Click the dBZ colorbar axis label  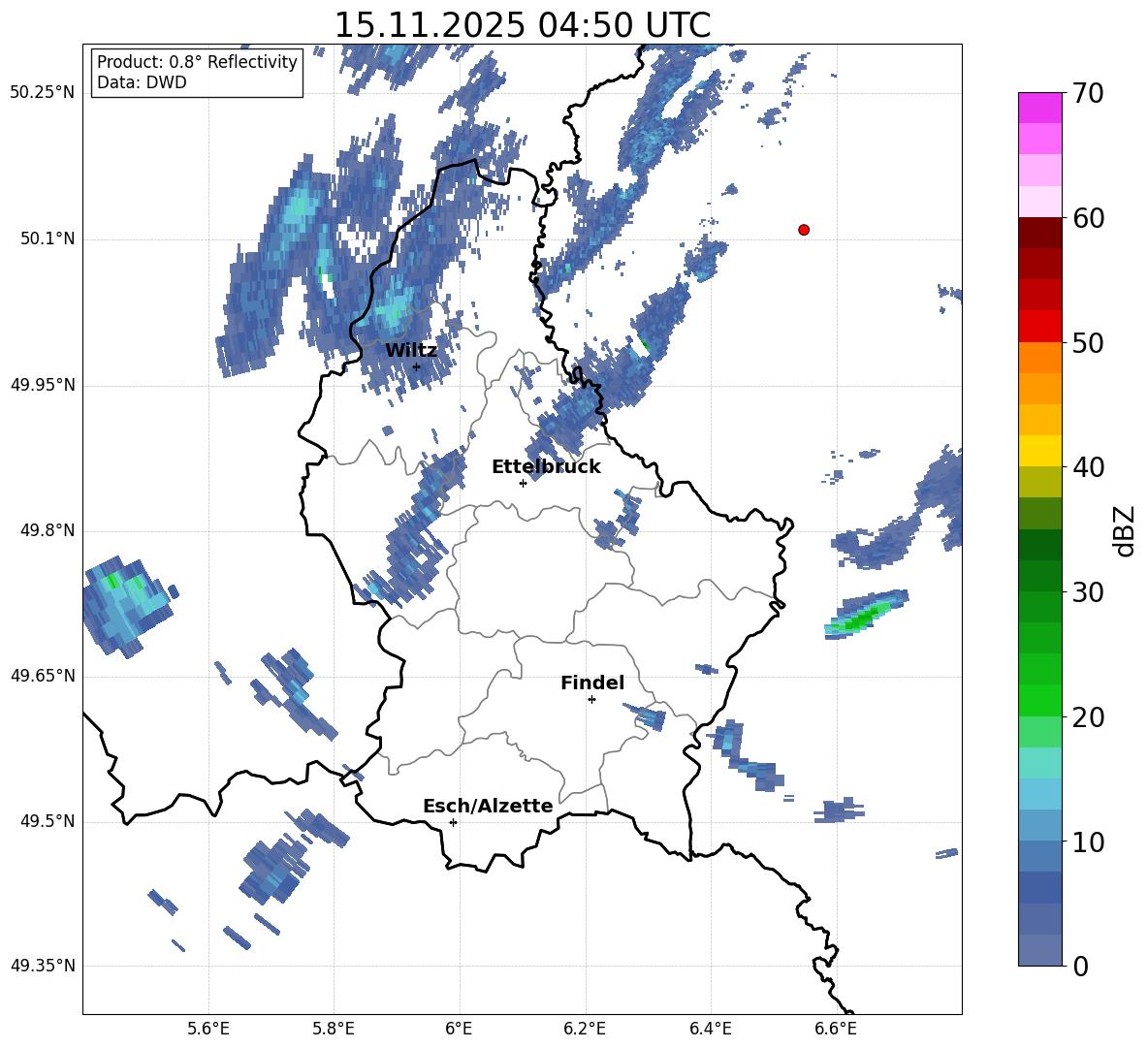click(x=1124, y=530)
